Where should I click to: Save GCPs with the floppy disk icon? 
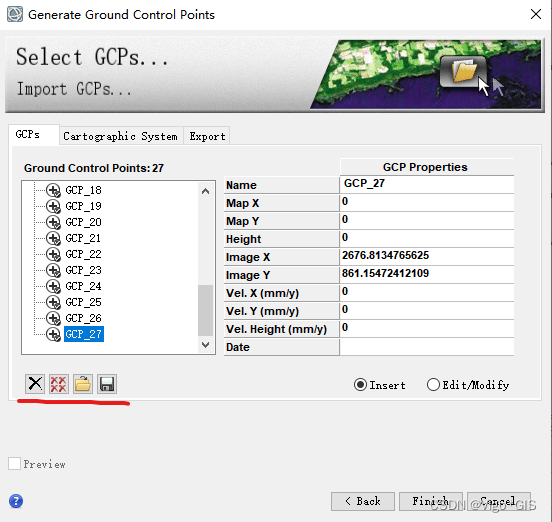(107, 384)
